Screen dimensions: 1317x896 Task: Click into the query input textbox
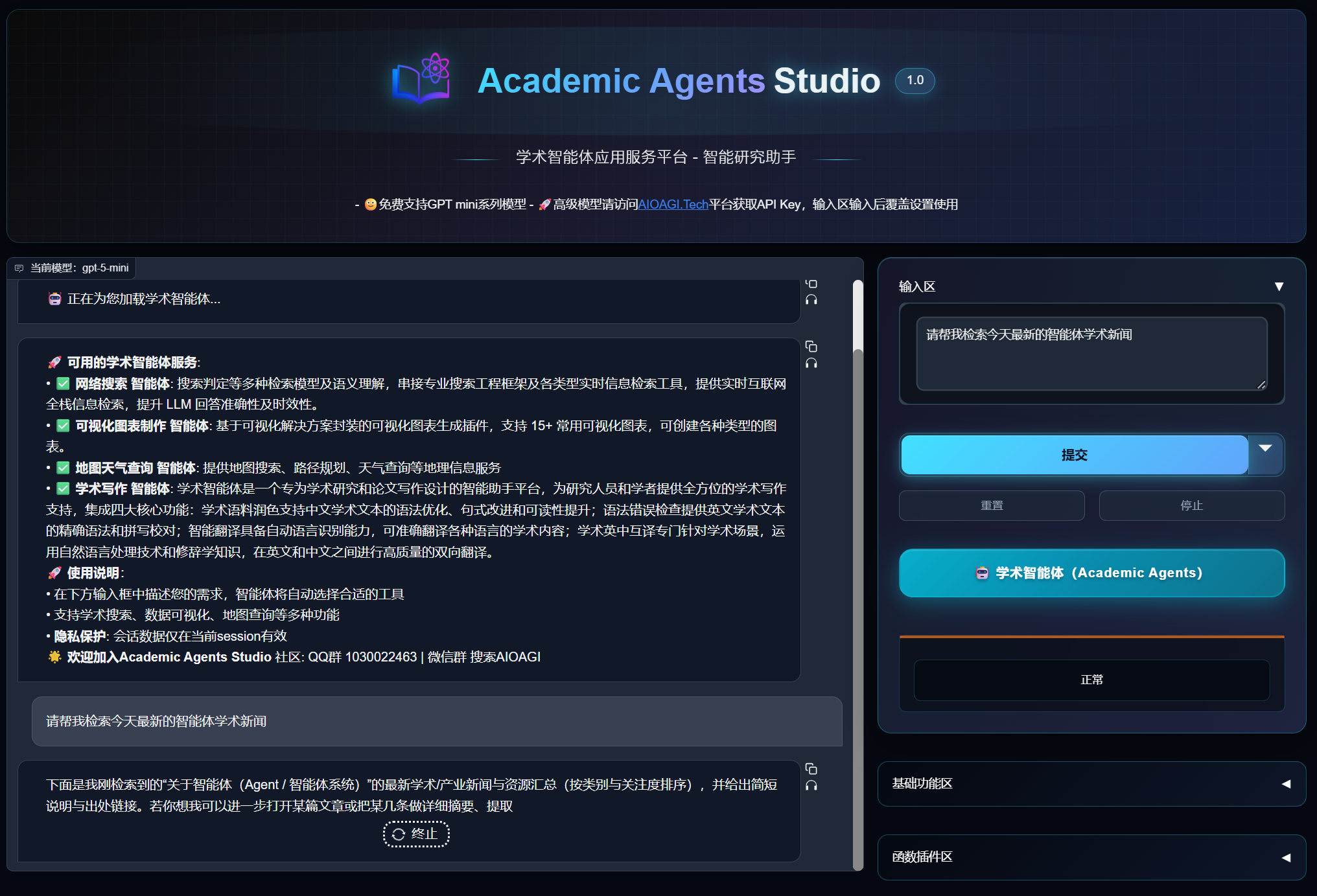(1091, 353)
